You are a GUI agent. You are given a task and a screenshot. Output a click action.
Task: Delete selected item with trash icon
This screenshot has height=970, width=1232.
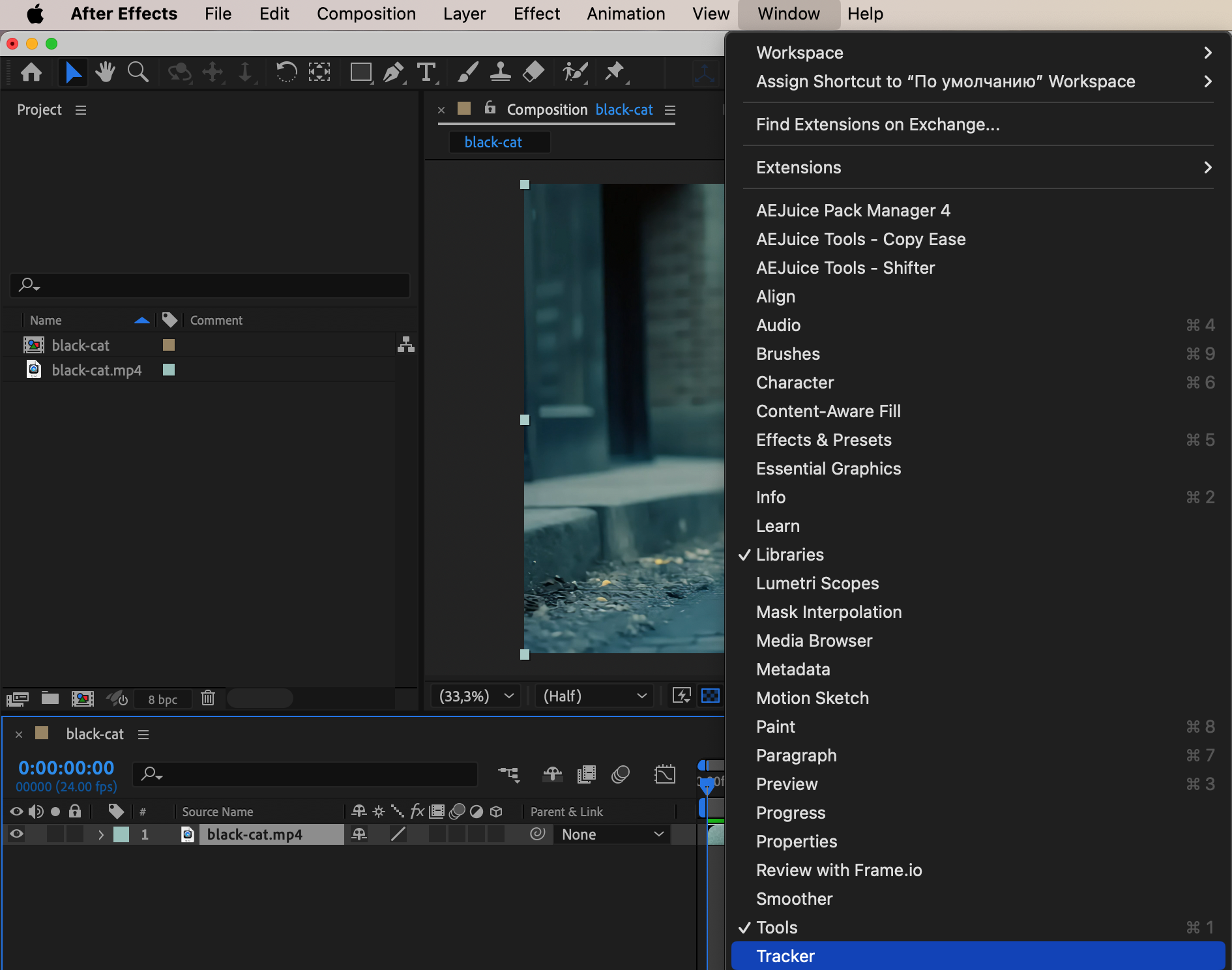click(x=208, y=698)
